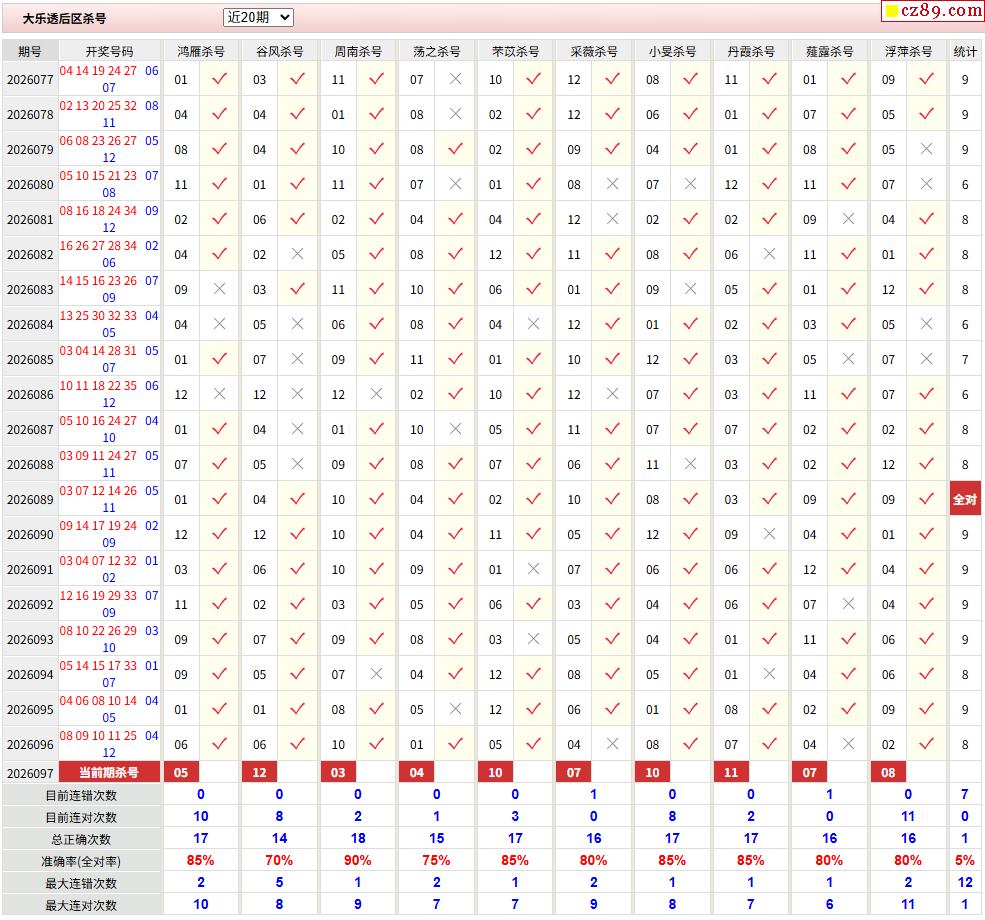
Task: Select the 浮萍杀号 column header
Action: pos(908,51)
